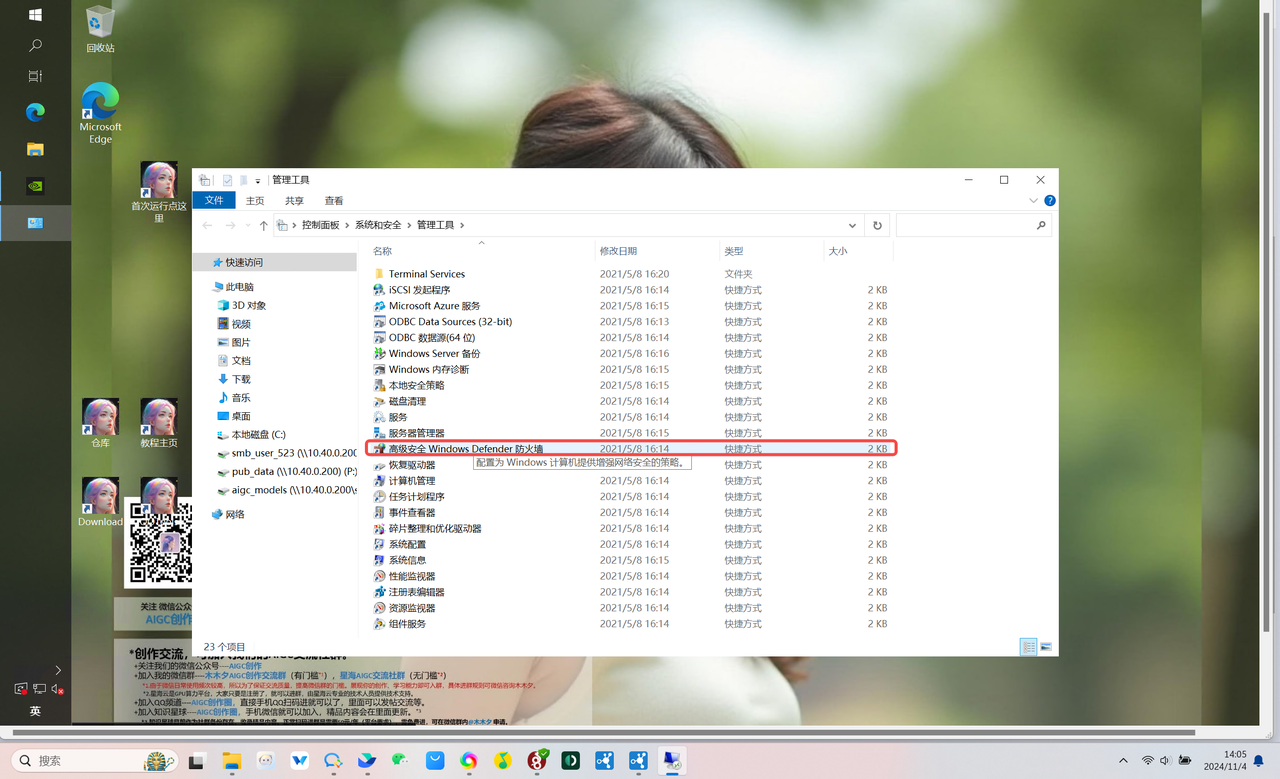Select 网络 in navigation pane
The image size is (1280, 779).
[x=235, y=515]
